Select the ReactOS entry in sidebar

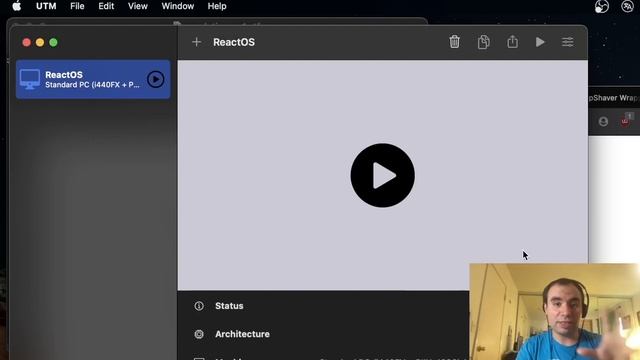[93, 79]
